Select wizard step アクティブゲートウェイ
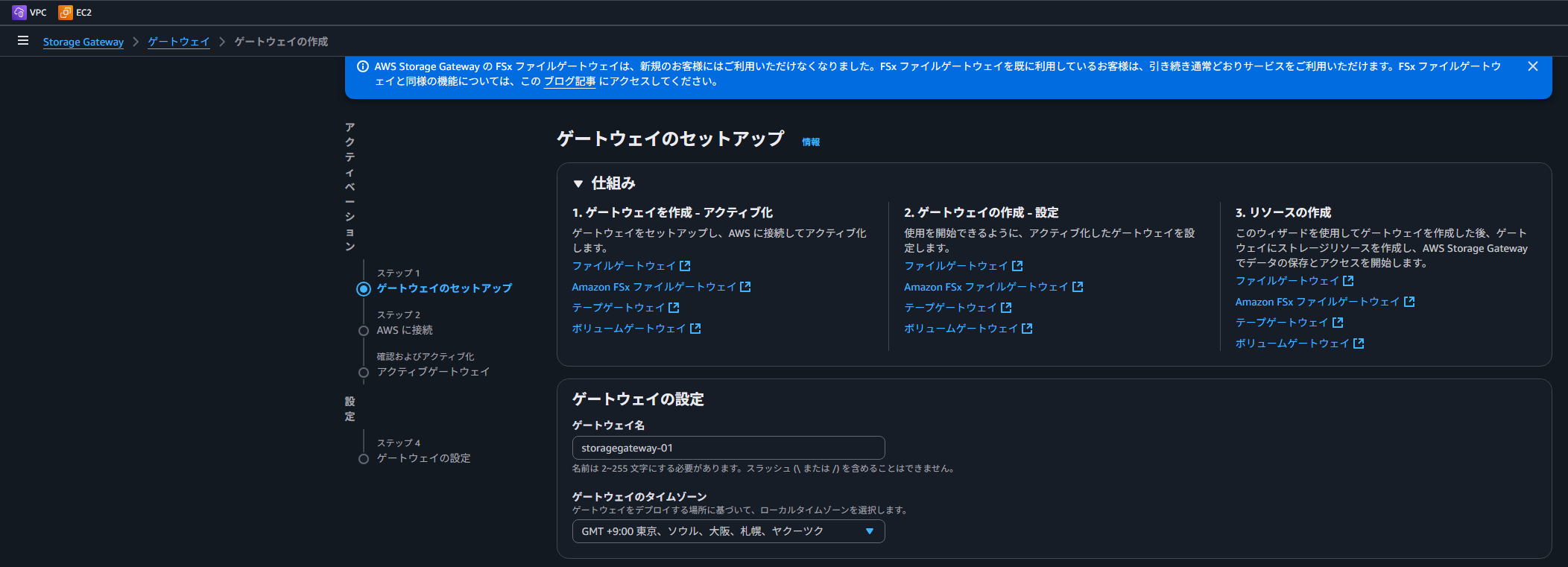Image resolution: width=1568 pixels, height=567 pixels. 433,372
